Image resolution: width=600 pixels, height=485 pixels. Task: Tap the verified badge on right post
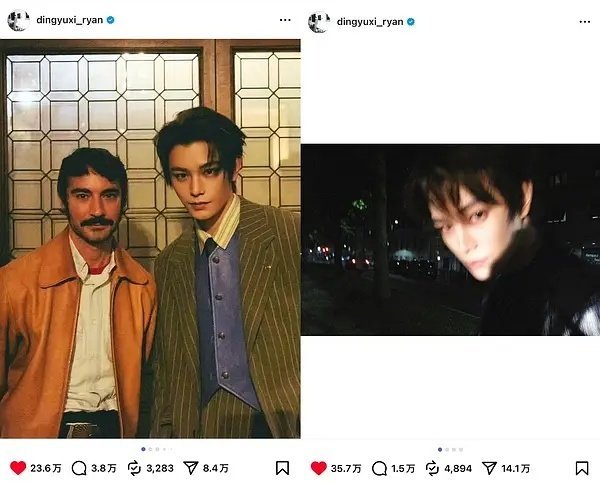[411, 22]
